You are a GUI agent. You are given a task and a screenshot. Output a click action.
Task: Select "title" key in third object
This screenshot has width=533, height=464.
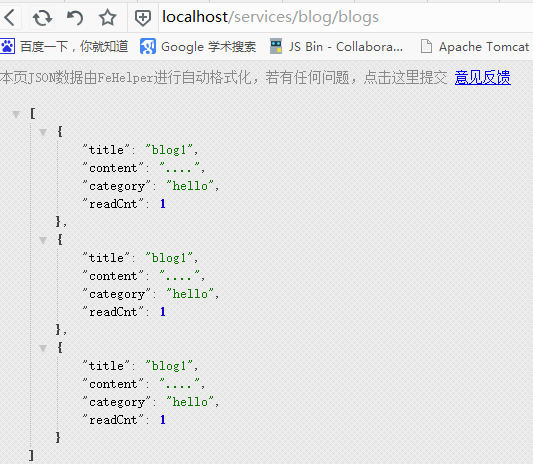(x=106, y=366)
